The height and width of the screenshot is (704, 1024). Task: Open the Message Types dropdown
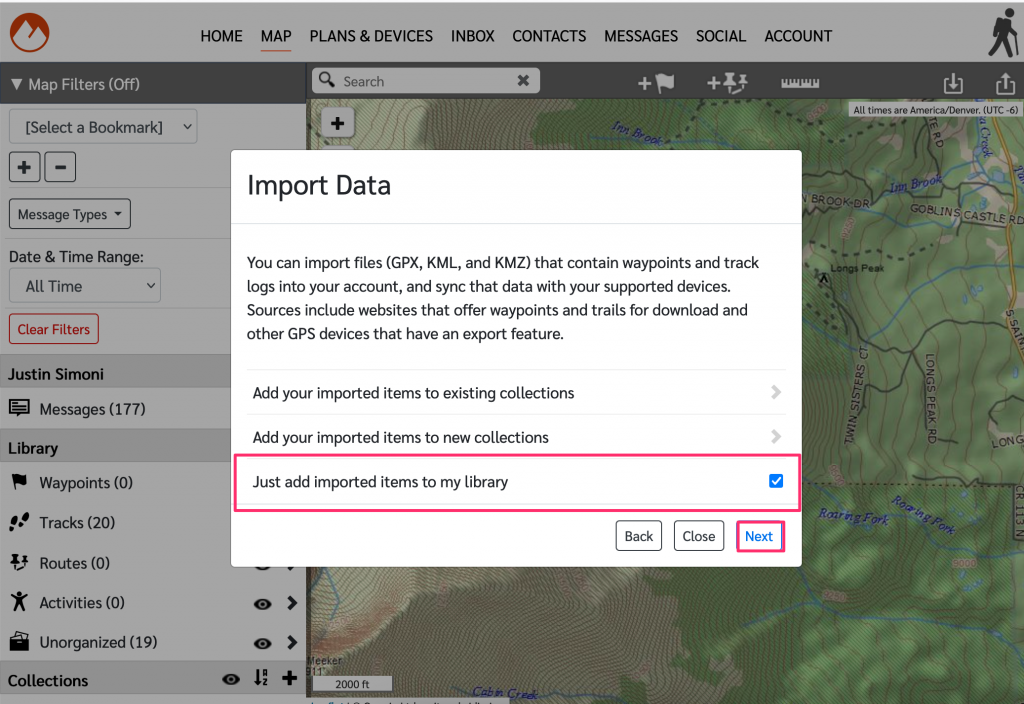click(69, 214)
